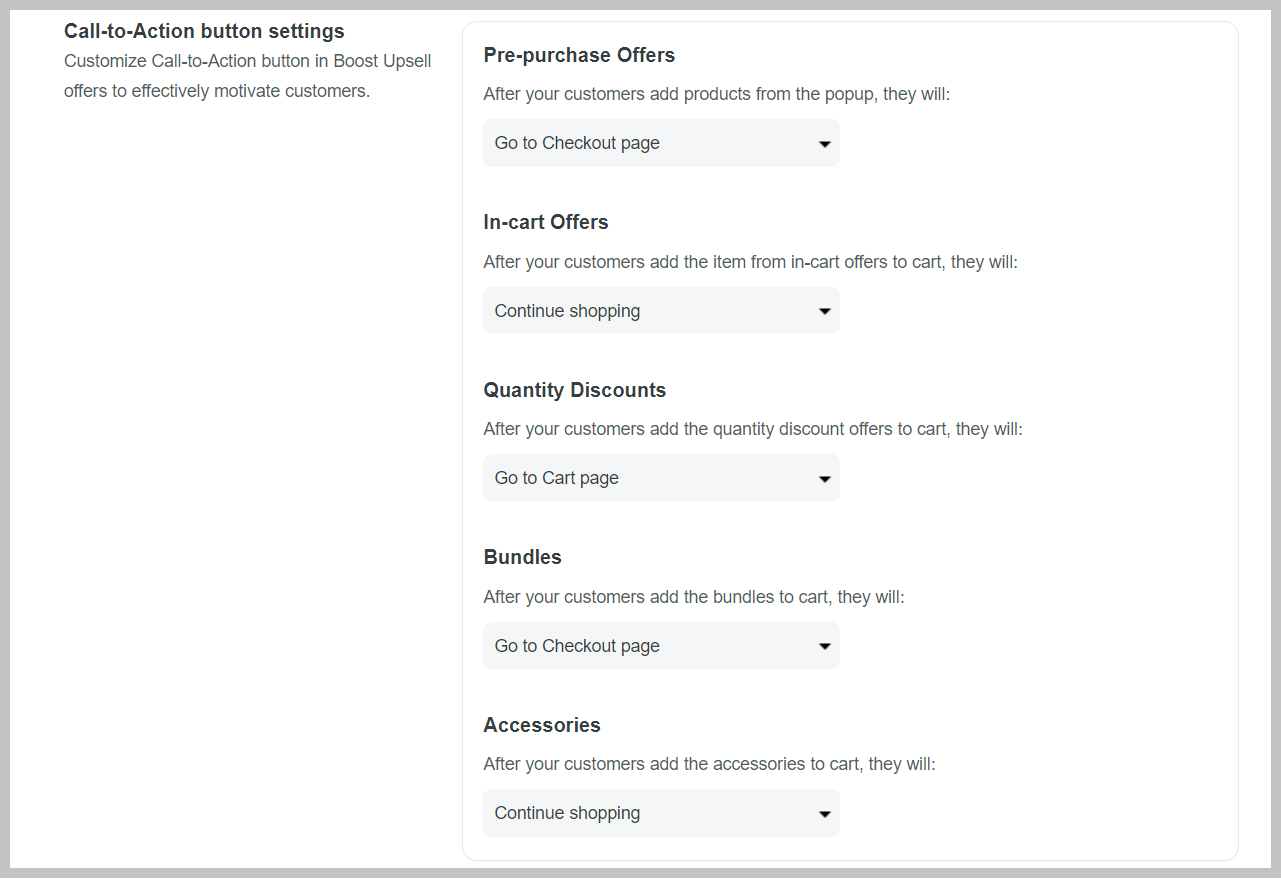Open the Bundles action dropdown
1281x879 pixels.
(660, 646)
